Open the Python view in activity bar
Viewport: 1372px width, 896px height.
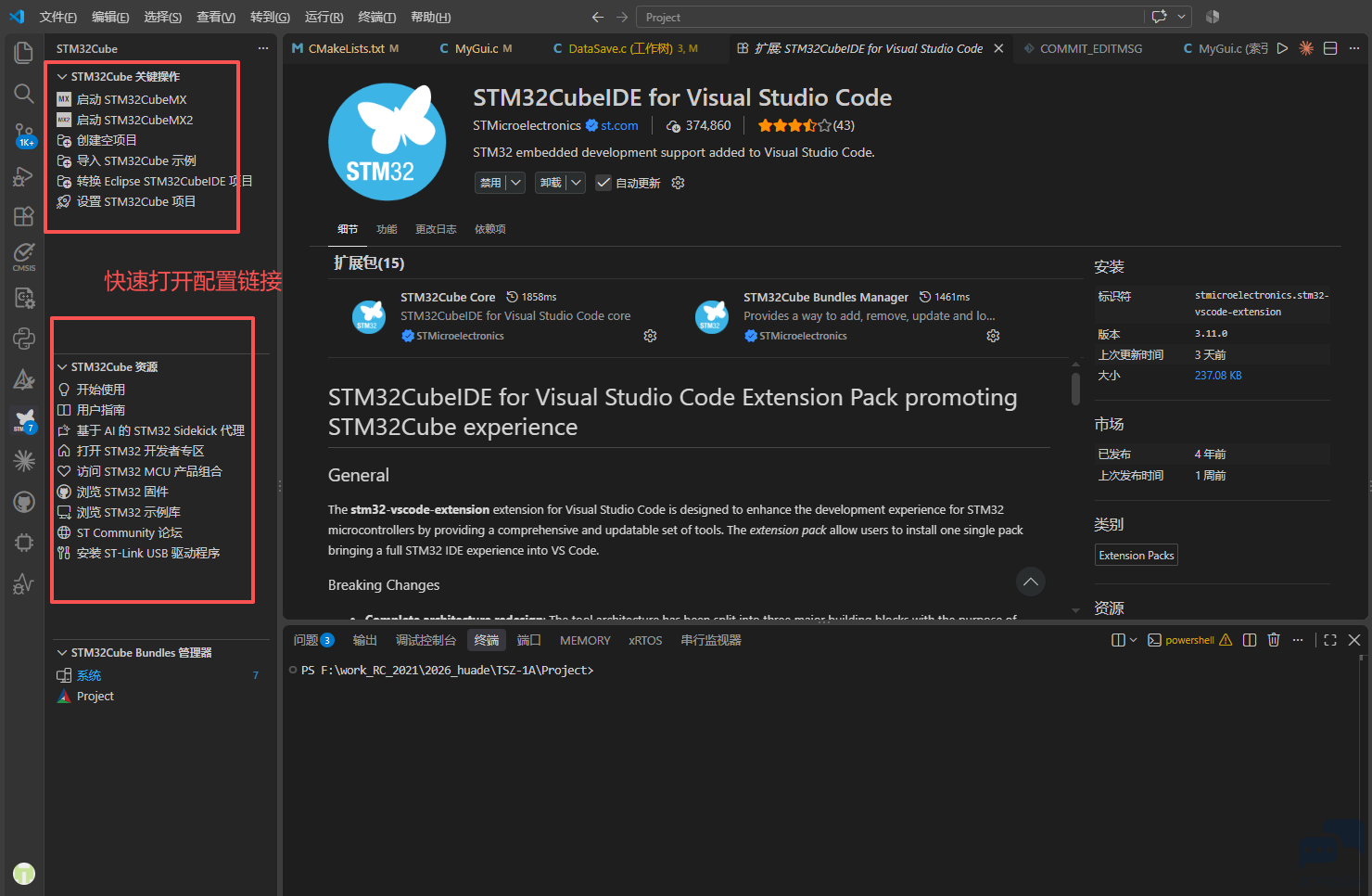pos(24,339)
